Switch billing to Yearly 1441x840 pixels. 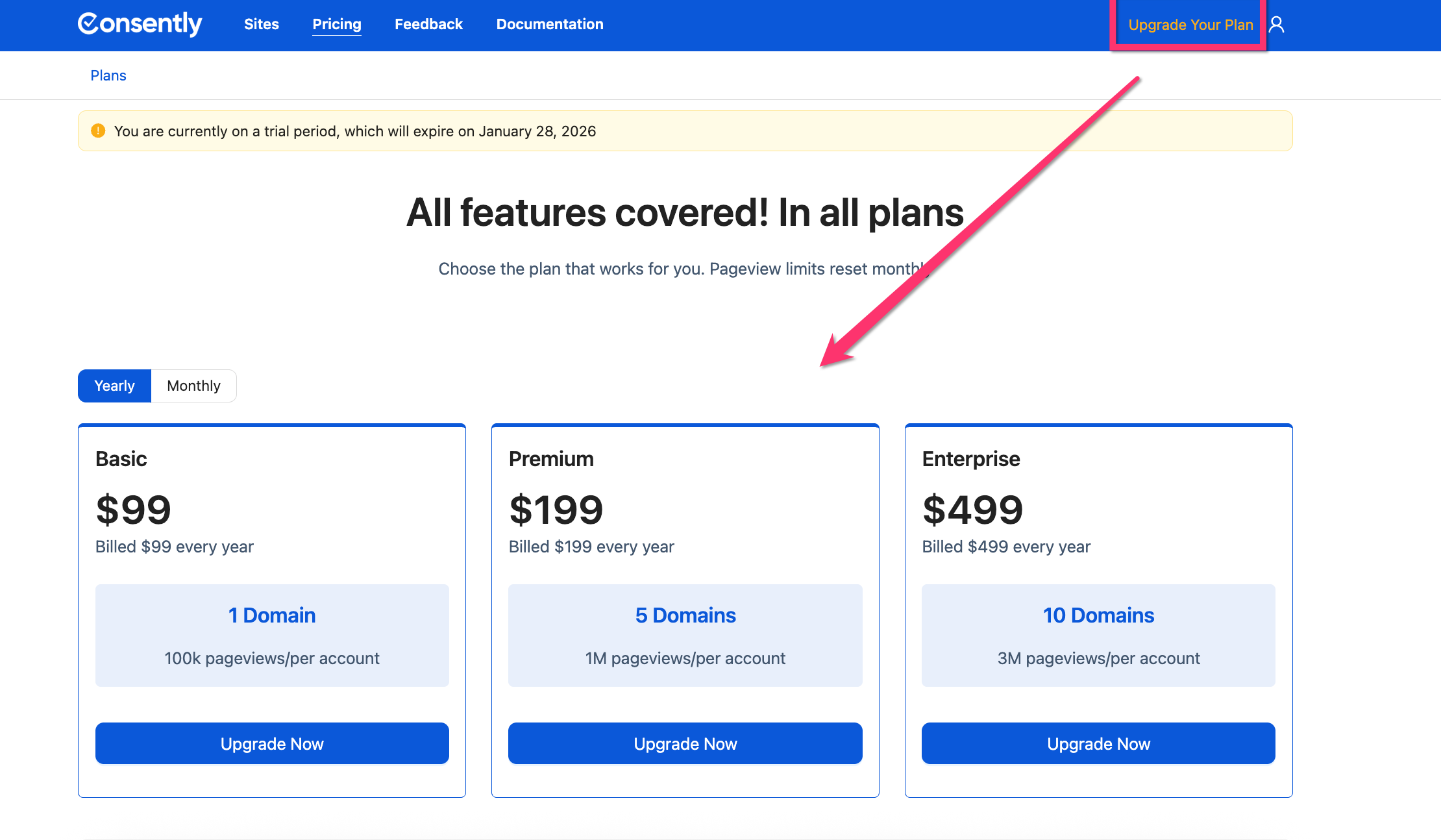coord(114,386)
